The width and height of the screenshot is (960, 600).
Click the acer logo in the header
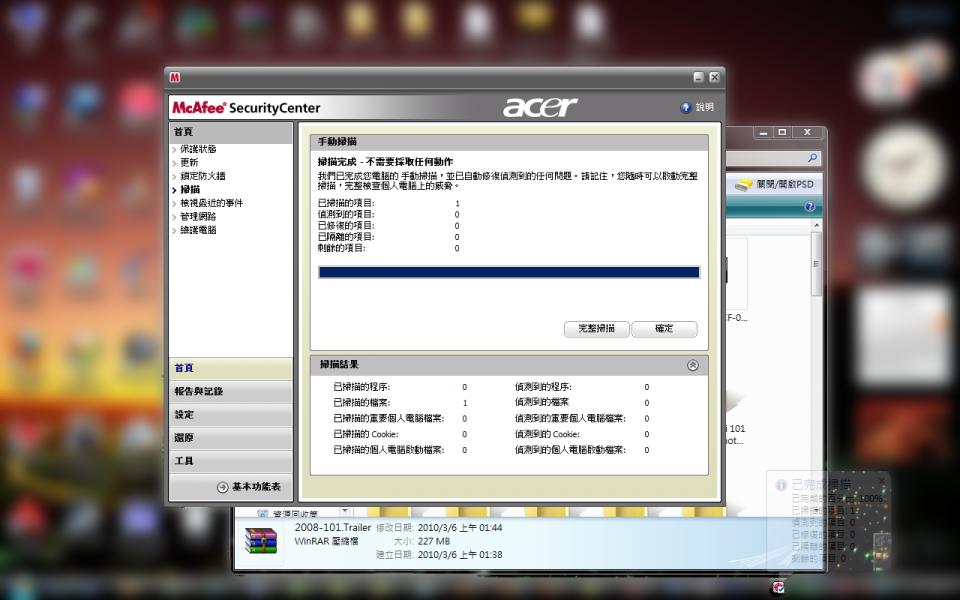539,107
